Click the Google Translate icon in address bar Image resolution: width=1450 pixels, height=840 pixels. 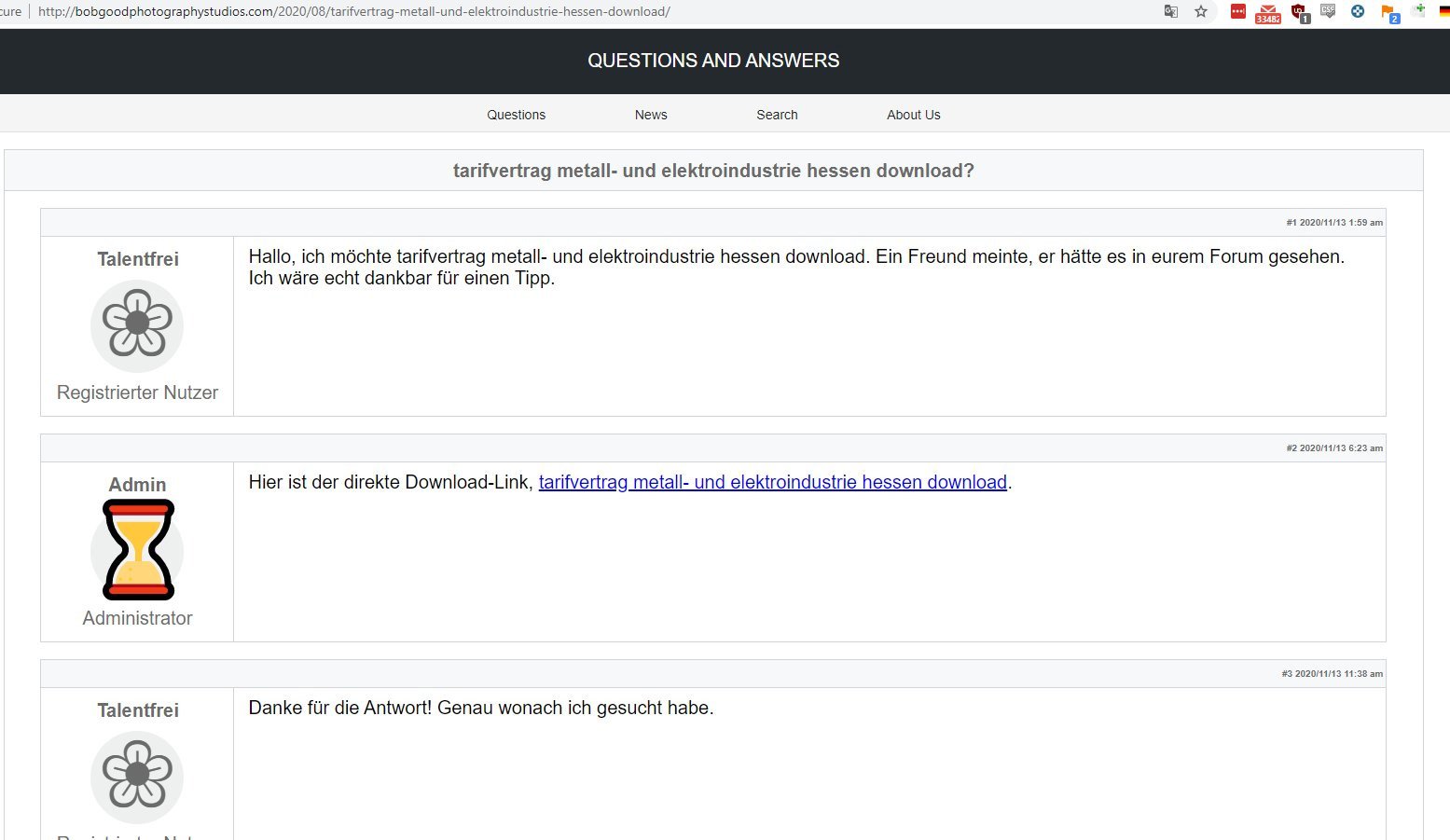click(x=1171, y=11)
